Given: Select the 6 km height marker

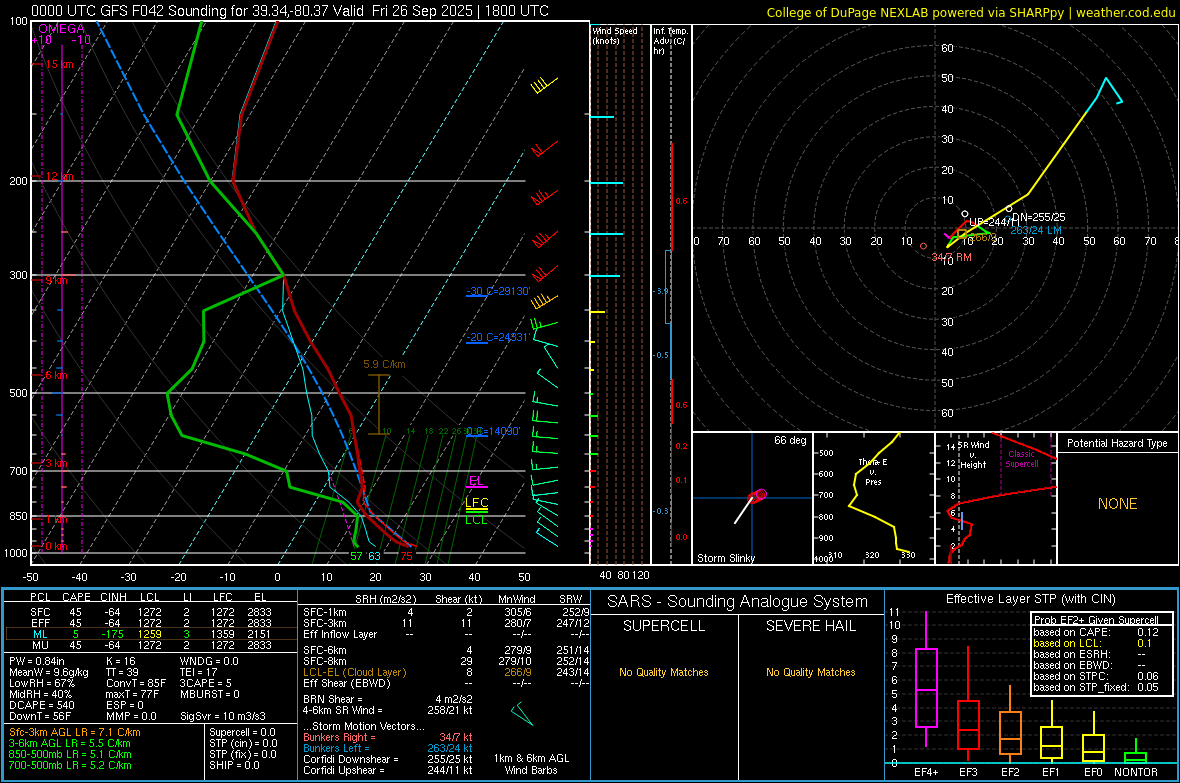Looking at the screenshot, I should [x=56, y=375].
